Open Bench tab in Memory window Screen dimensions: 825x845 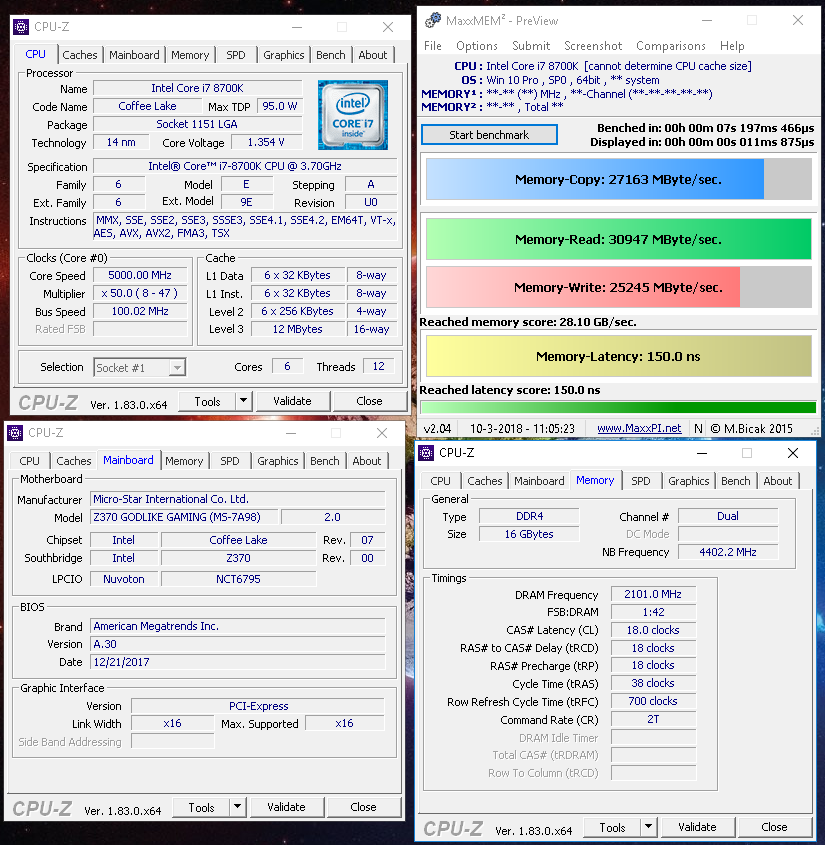[x=736, y=481]
